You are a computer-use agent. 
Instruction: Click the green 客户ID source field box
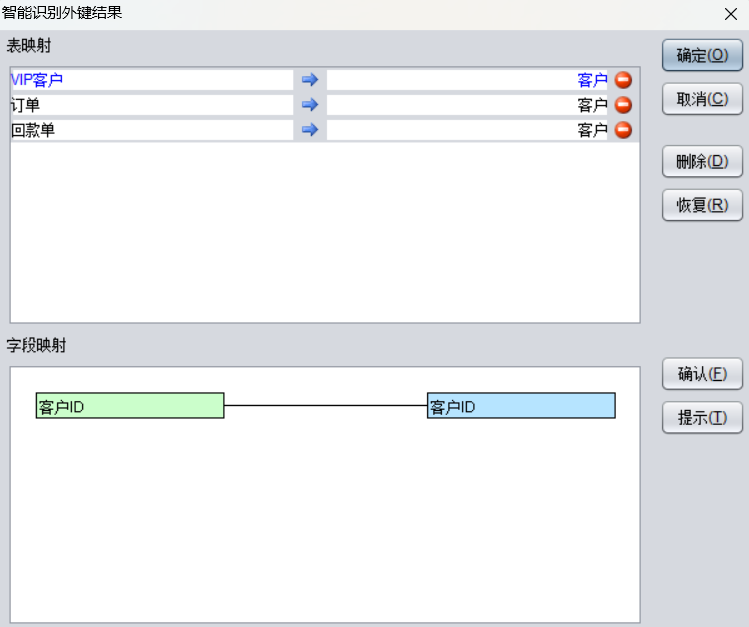point(130,406)
